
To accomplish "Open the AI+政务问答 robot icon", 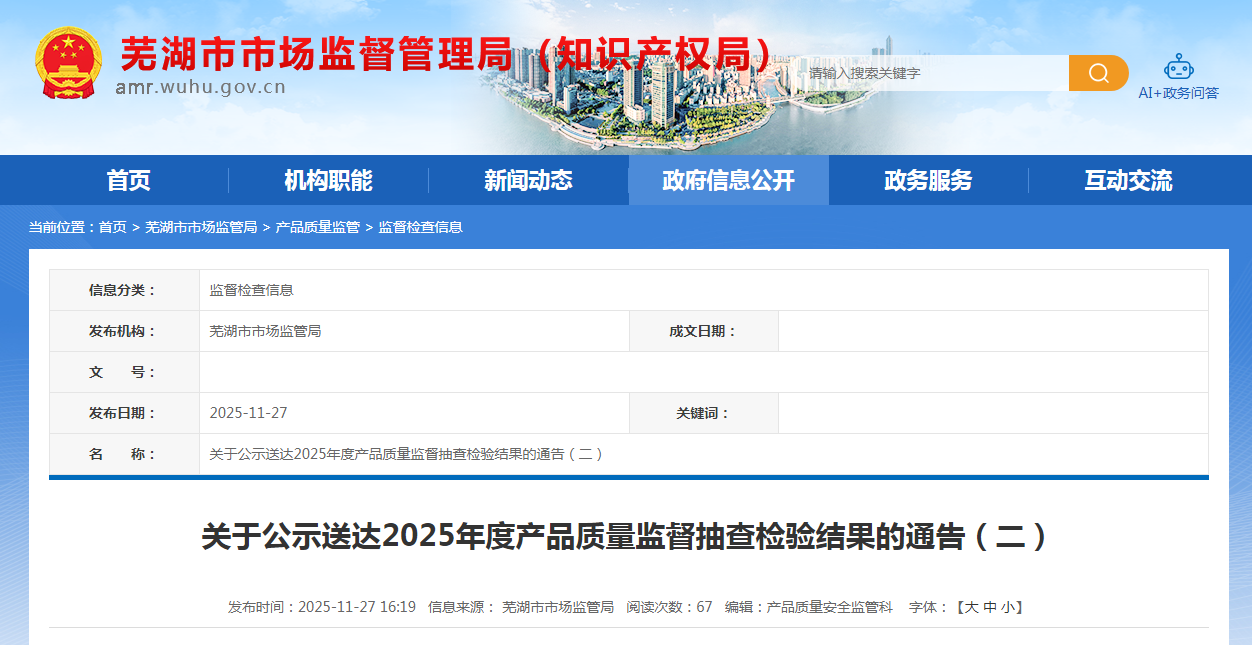I will 1178,67.
